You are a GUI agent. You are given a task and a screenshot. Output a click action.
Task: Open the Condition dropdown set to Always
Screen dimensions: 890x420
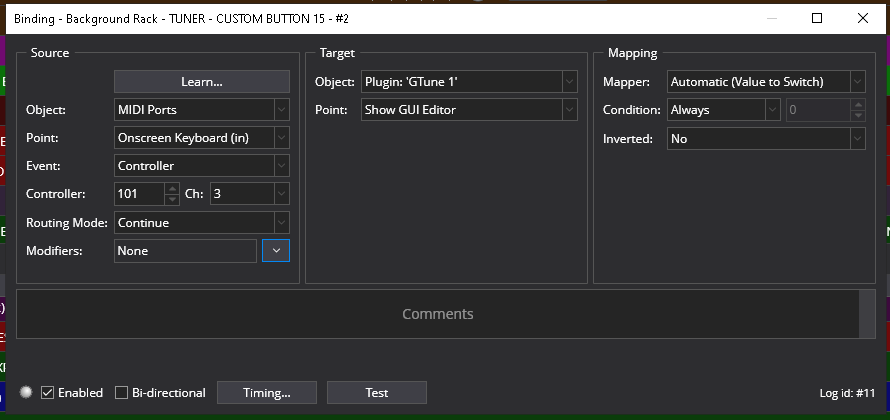pos(723,110)
